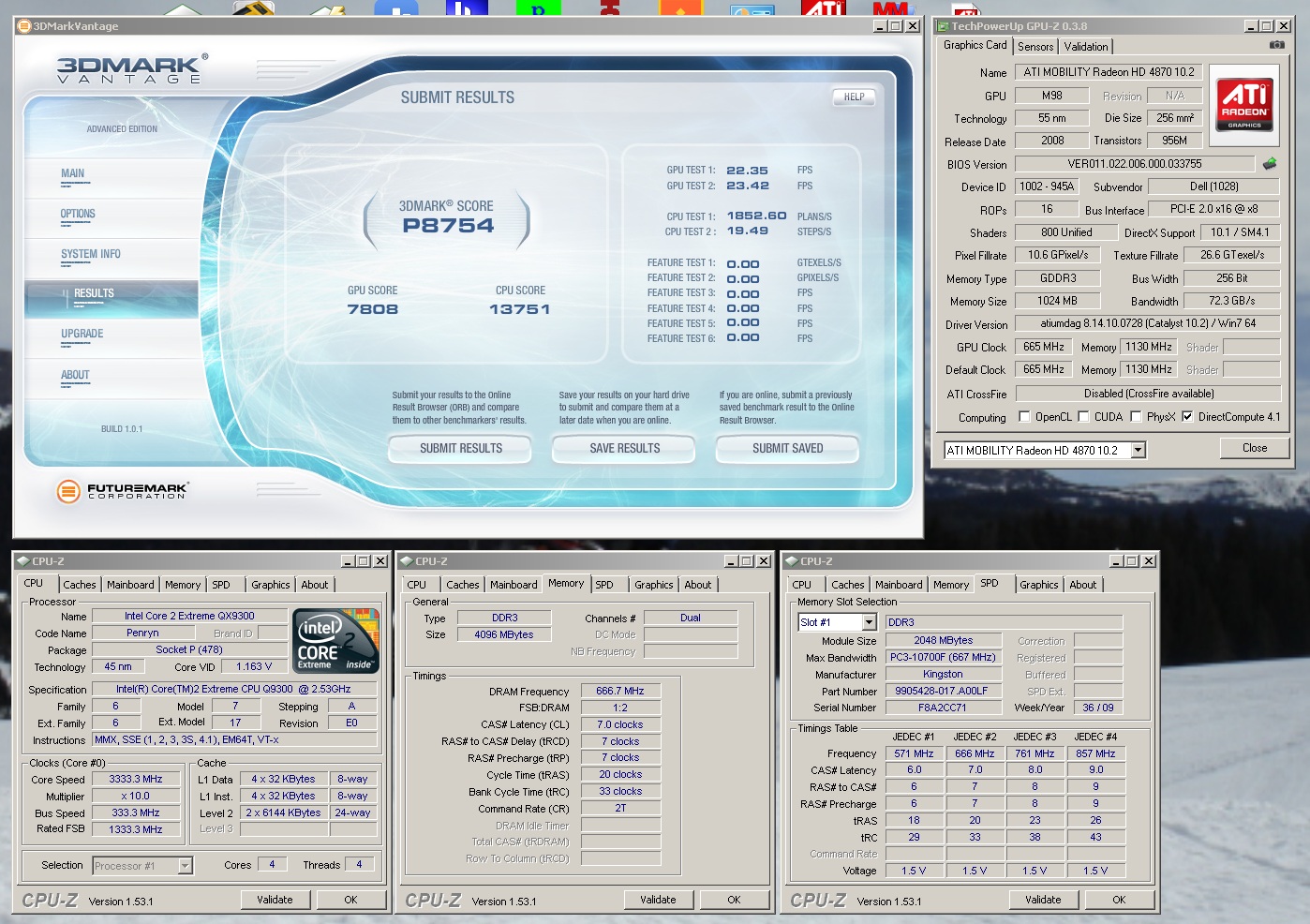Click the red ATI desktop icon

[823, 8]
